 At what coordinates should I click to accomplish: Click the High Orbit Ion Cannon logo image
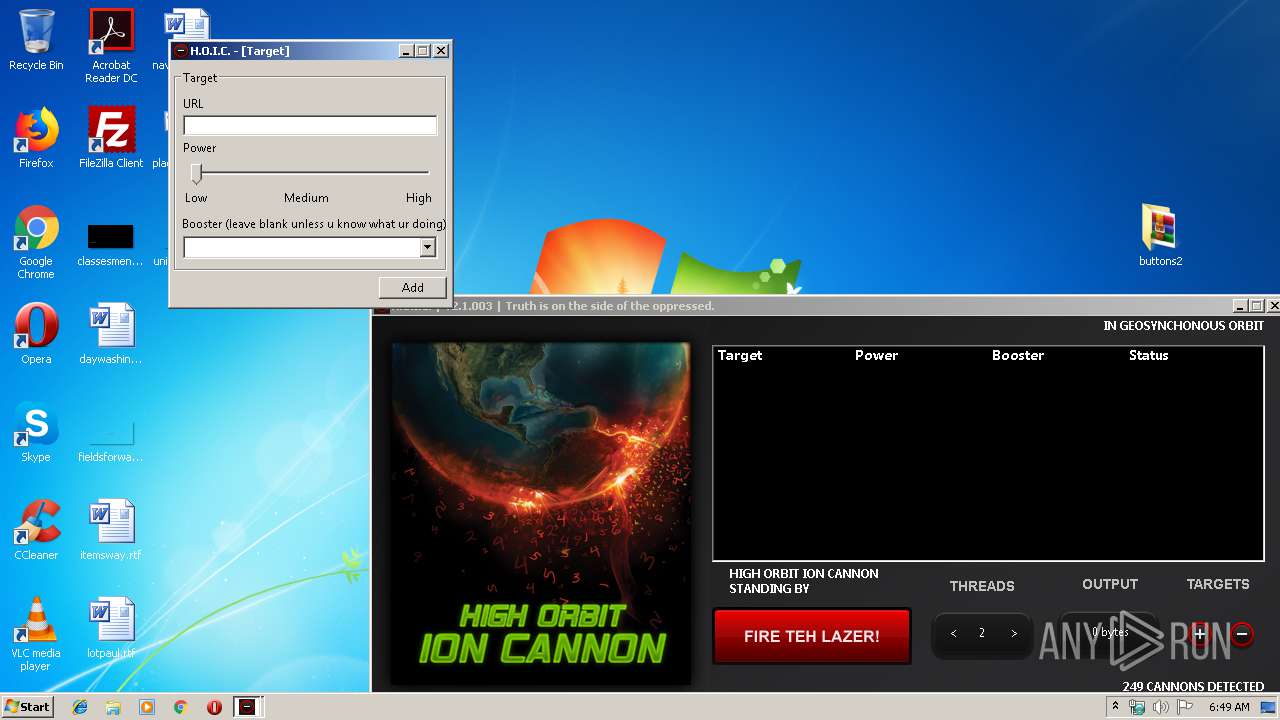click(x=540, y=514)
